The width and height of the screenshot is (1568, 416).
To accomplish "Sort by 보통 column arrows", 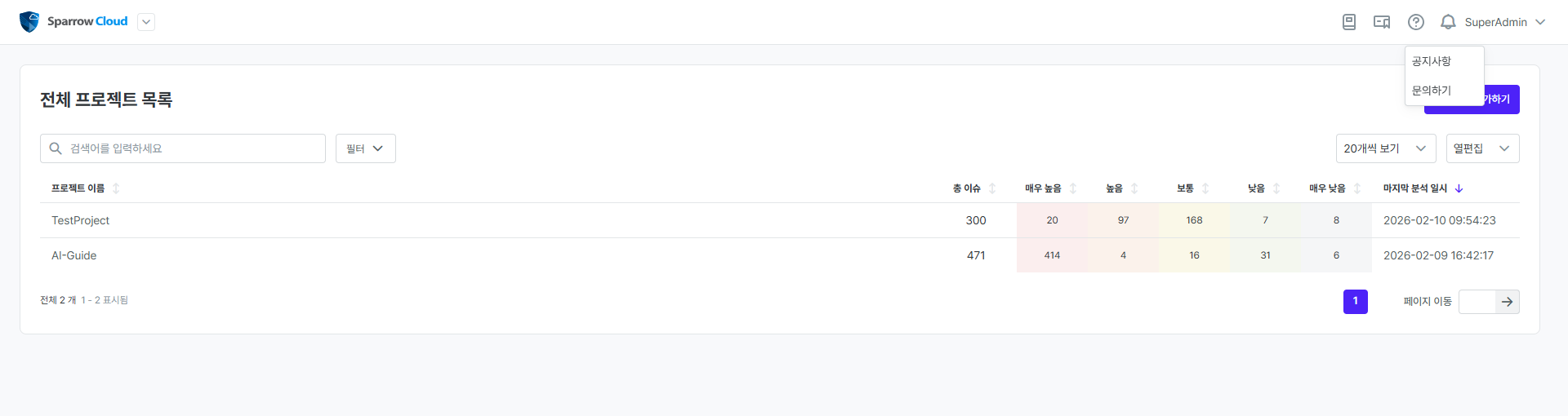I will 1205,188.
